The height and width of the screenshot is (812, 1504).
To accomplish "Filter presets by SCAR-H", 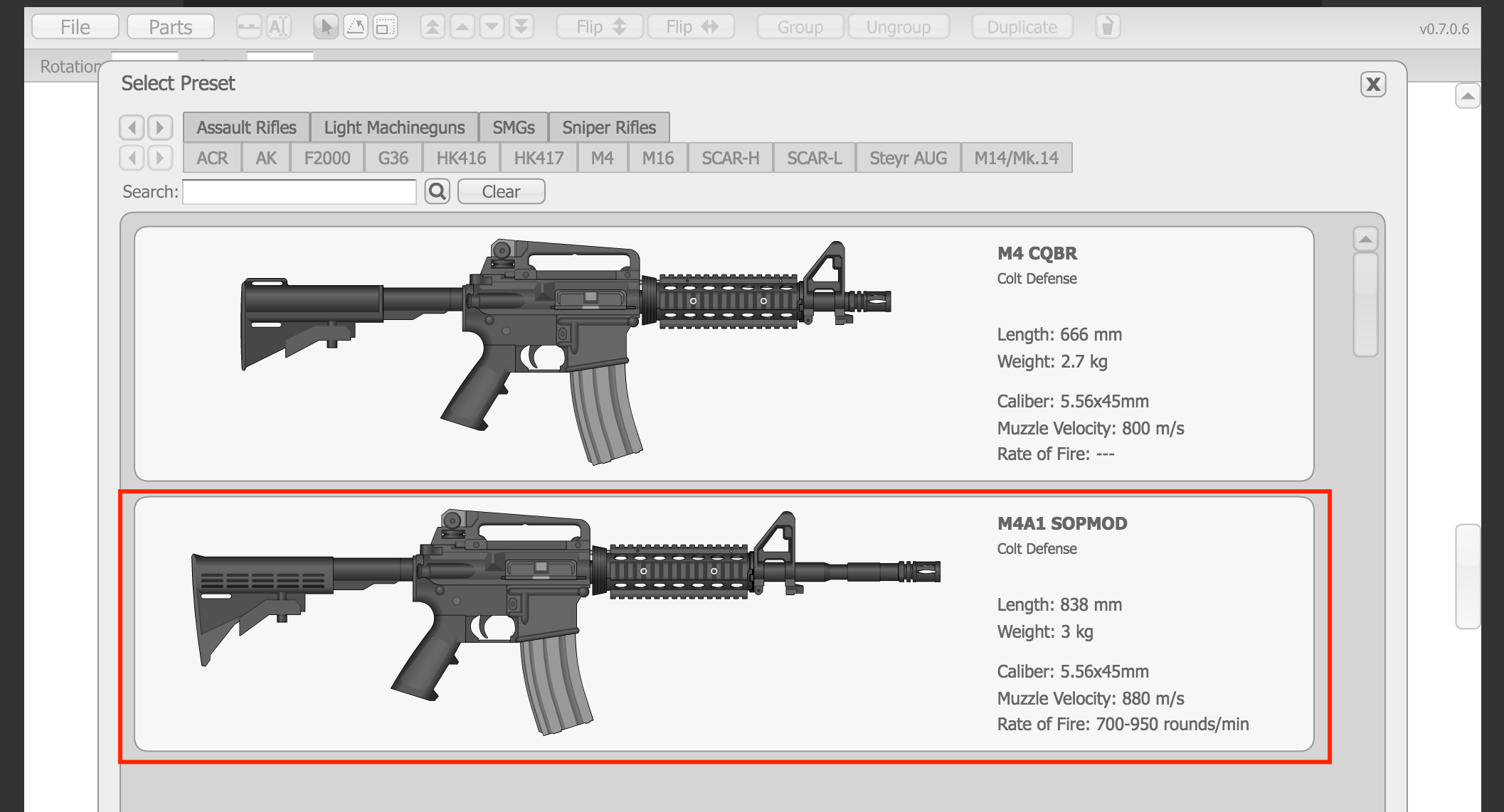I will coord(731,158).
